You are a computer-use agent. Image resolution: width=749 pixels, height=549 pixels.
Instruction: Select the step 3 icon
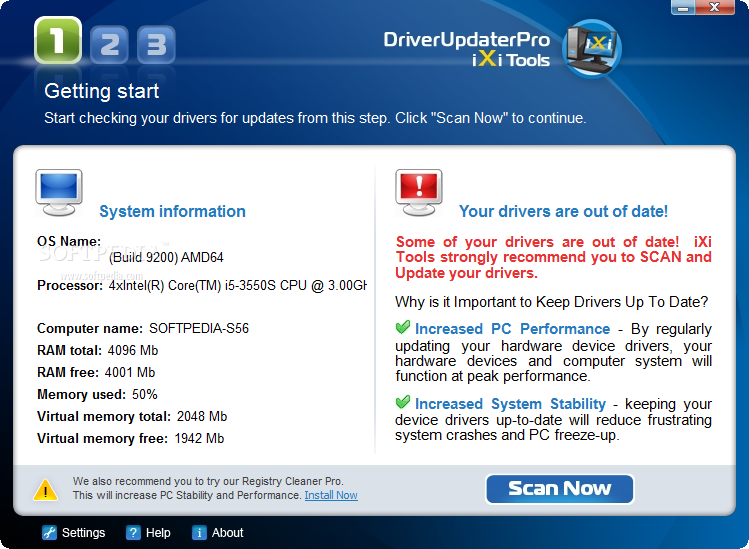156,45
